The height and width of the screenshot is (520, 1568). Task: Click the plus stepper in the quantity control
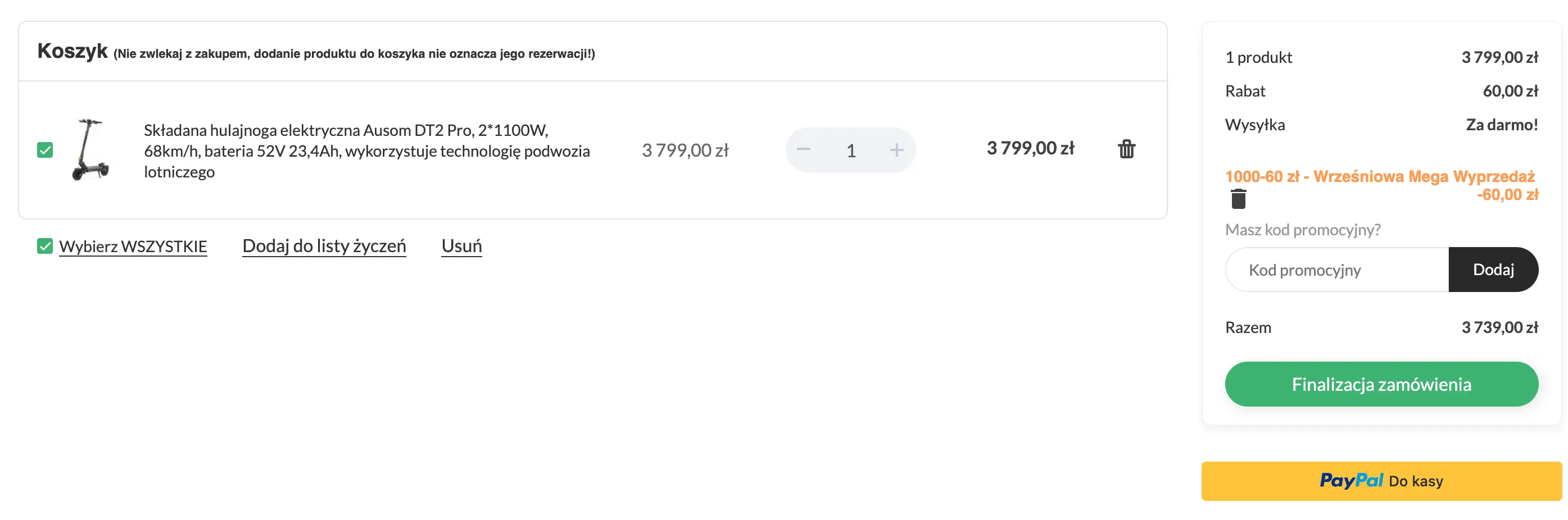(896, 149)
